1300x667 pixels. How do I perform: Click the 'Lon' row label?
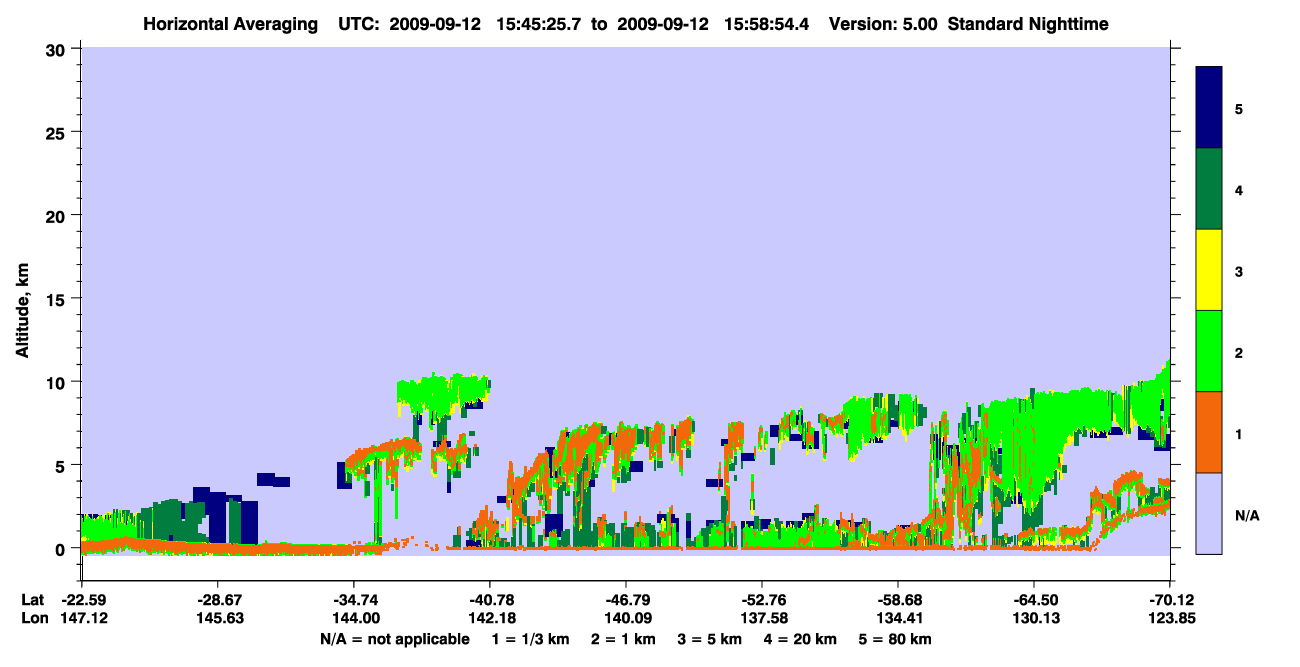(33, 618)
